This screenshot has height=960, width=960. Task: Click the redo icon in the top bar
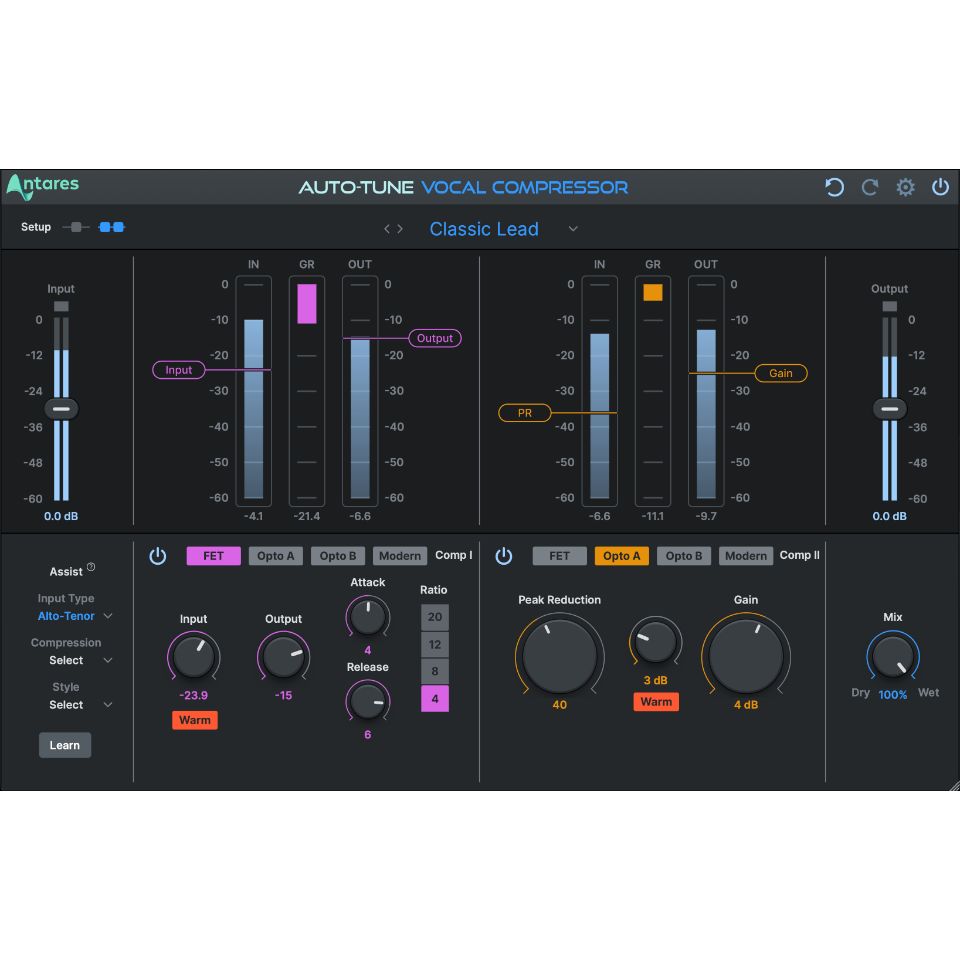point(869,187)
